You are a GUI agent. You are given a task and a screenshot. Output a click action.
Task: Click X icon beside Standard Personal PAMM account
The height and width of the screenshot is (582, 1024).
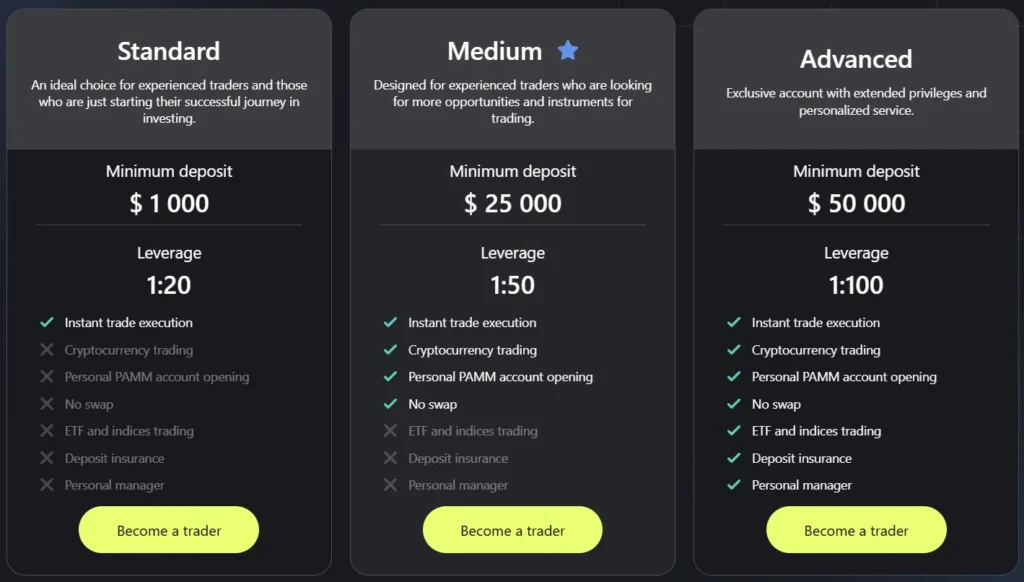pos(46,377)
